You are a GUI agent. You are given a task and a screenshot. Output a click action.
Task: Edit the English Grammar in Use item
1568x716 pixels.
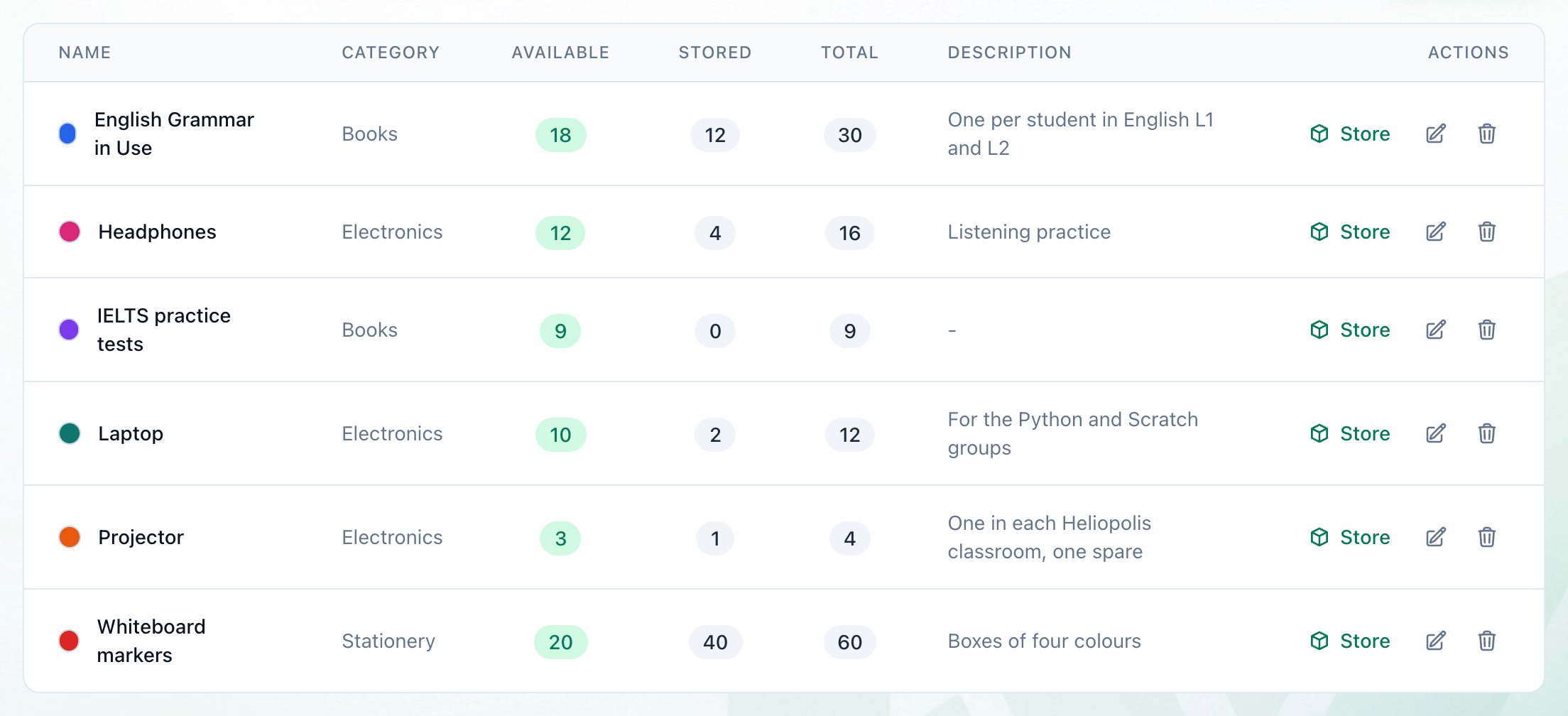coord(1435,134)
